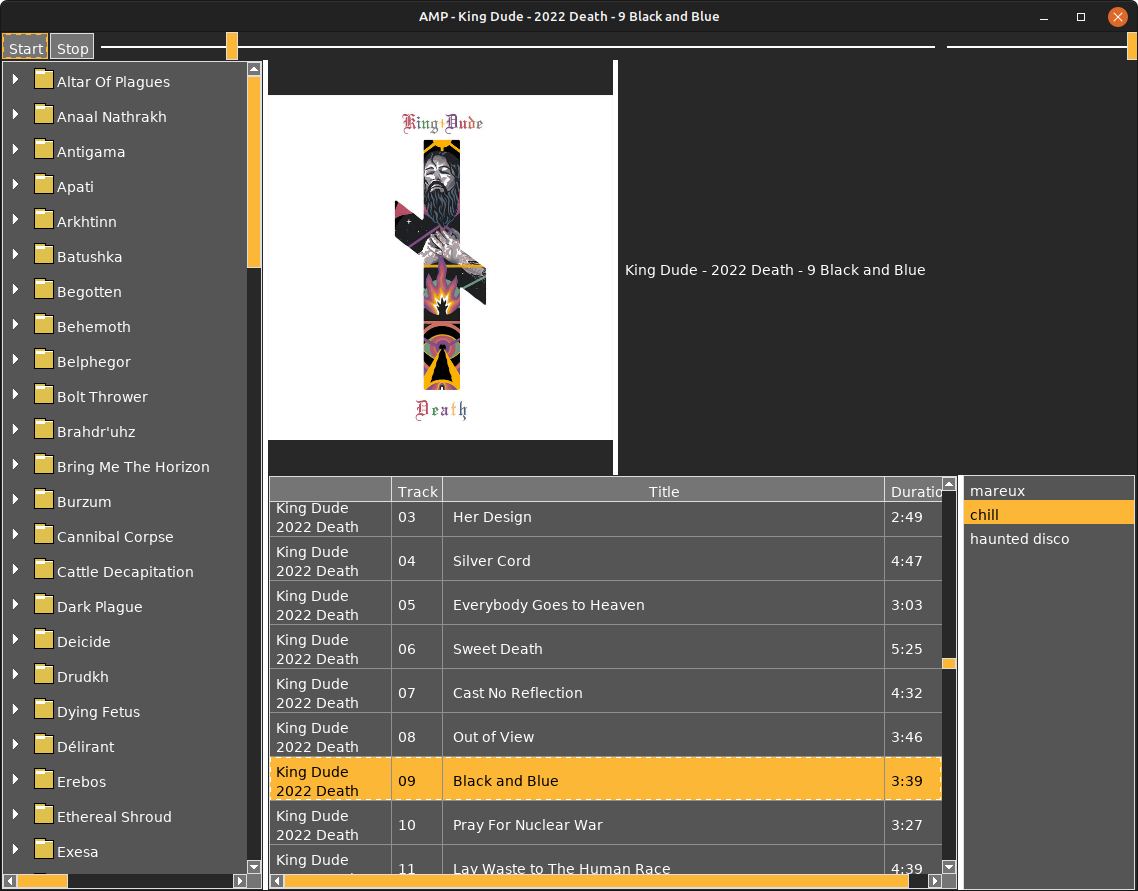Select the track Black and Blue
The image size is (1138, 891).
point(605,781)
